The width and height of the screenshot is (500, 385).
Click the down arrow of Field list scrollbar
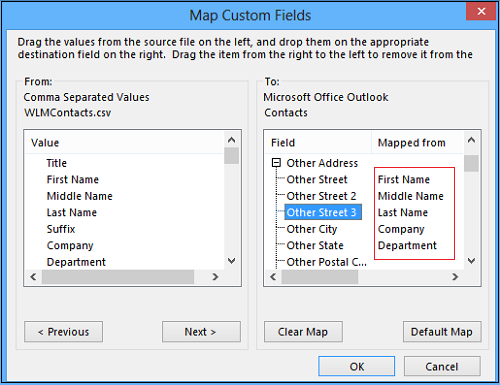click(x=471, y=261)
